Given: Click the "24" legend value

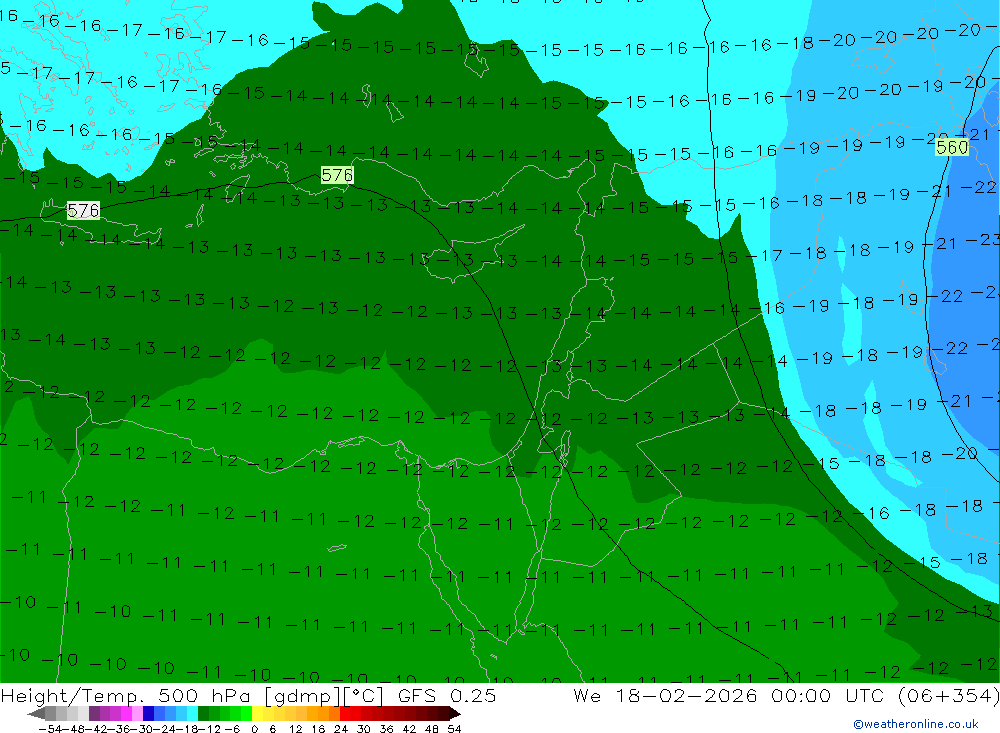Looking at the screenshot, I should point(341,729).
